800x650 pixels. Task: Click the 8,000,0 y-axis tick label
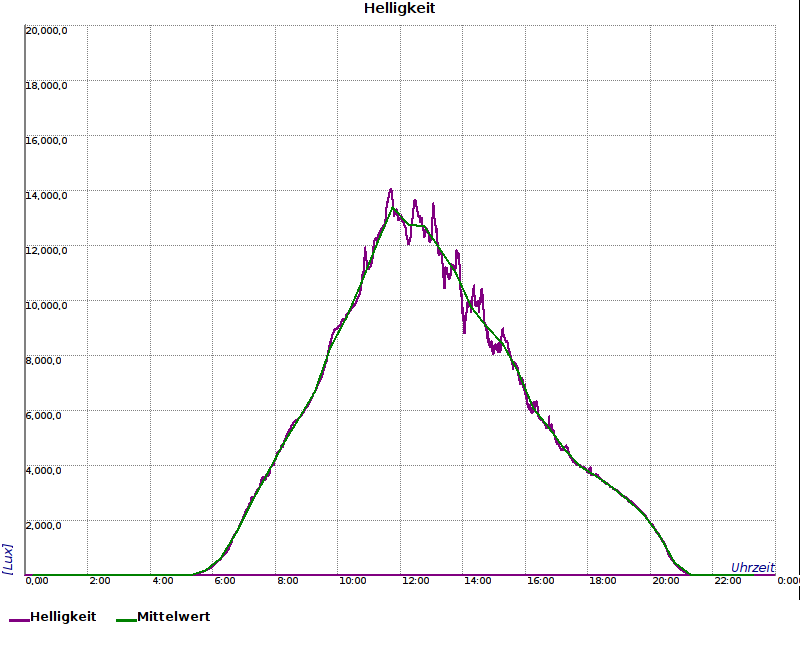pos(43,361)
